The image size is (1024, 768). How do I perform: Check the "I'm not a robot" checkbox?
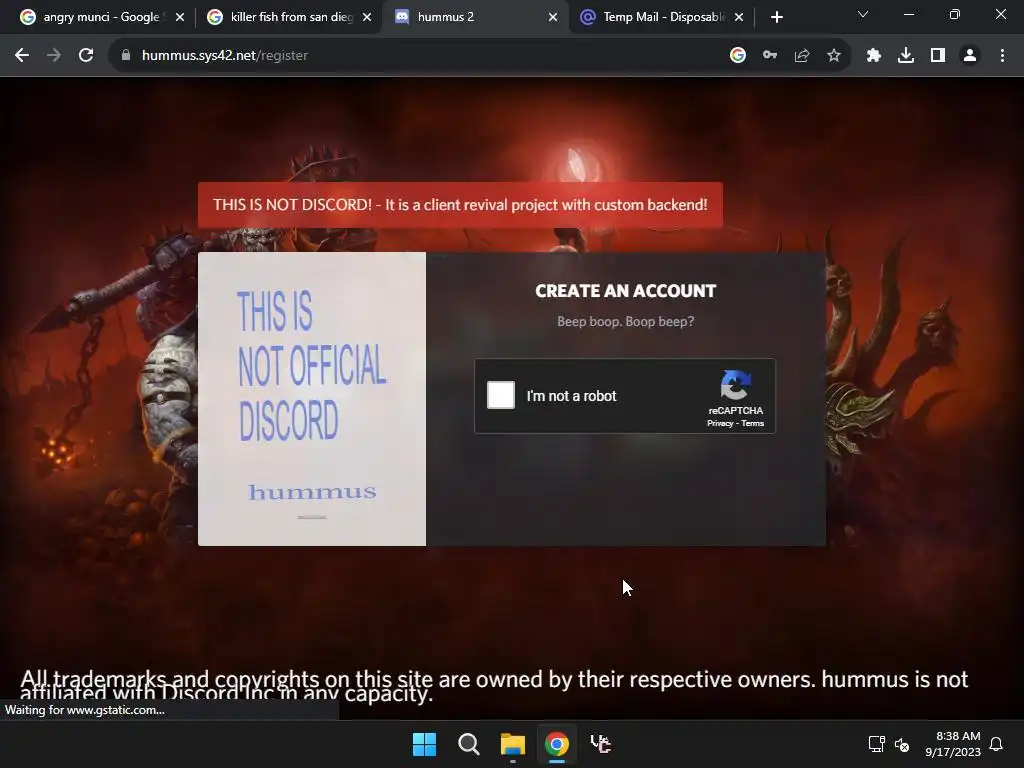click(501, 395)
